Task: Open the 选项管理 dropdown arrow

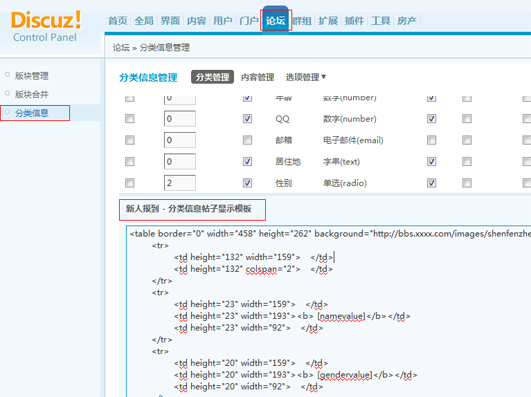Action: point(324,77)
